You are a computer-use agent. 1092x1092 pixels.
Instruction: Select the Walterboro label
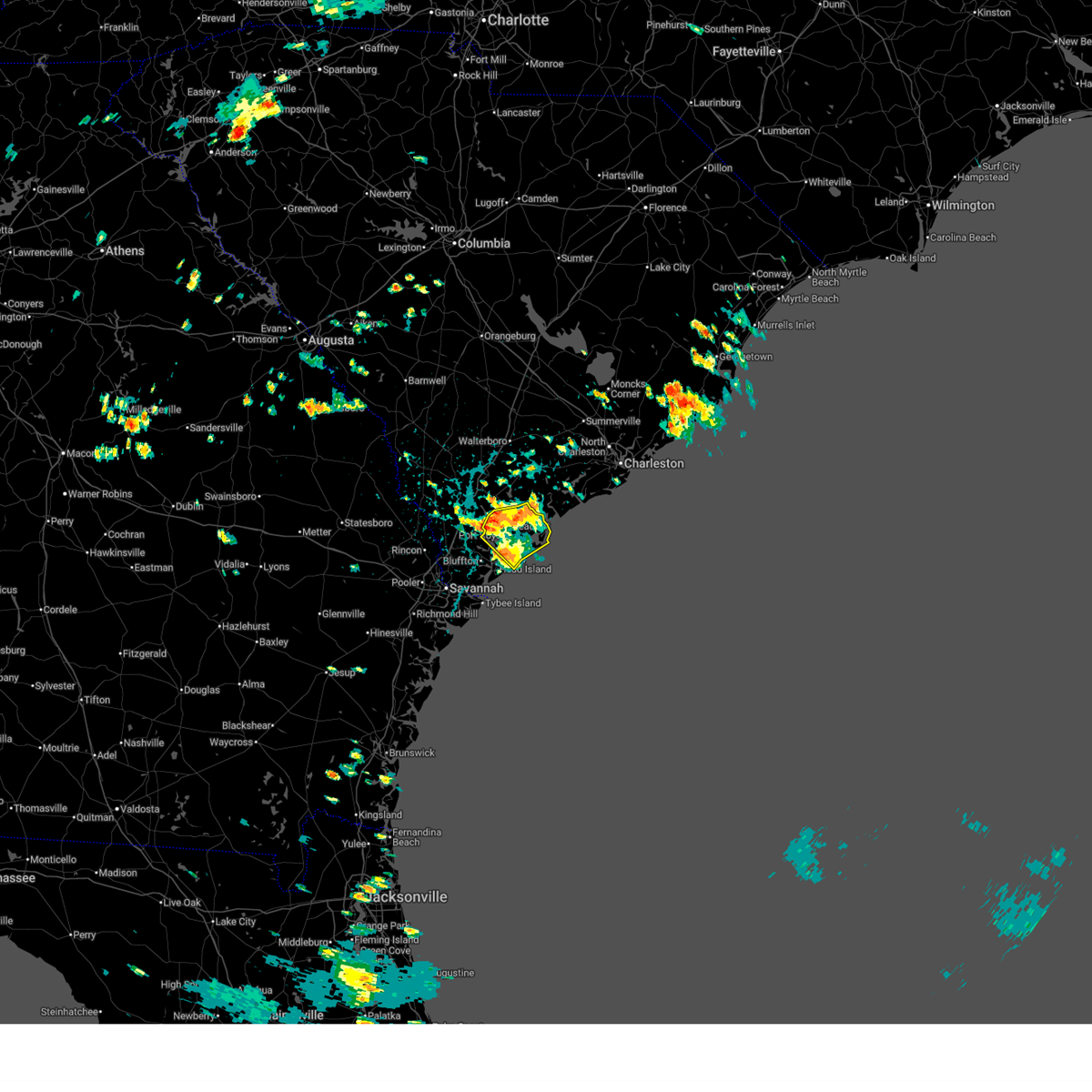(x=482, y=441)
